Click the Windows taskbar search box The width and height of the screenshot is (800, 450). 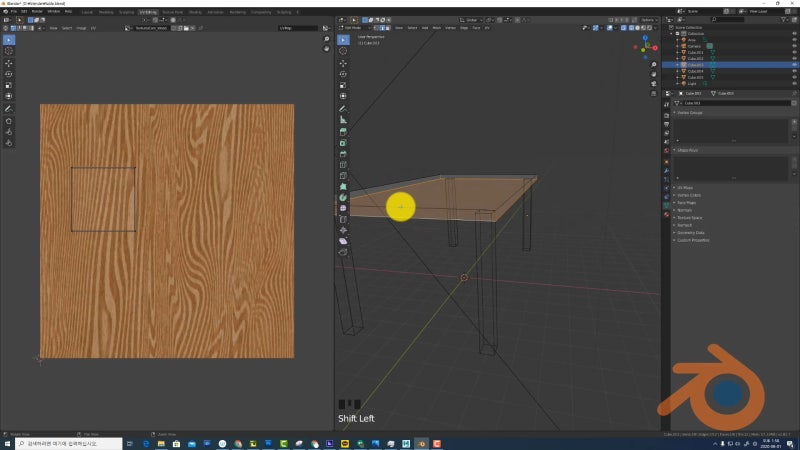(x=69, y=444)
